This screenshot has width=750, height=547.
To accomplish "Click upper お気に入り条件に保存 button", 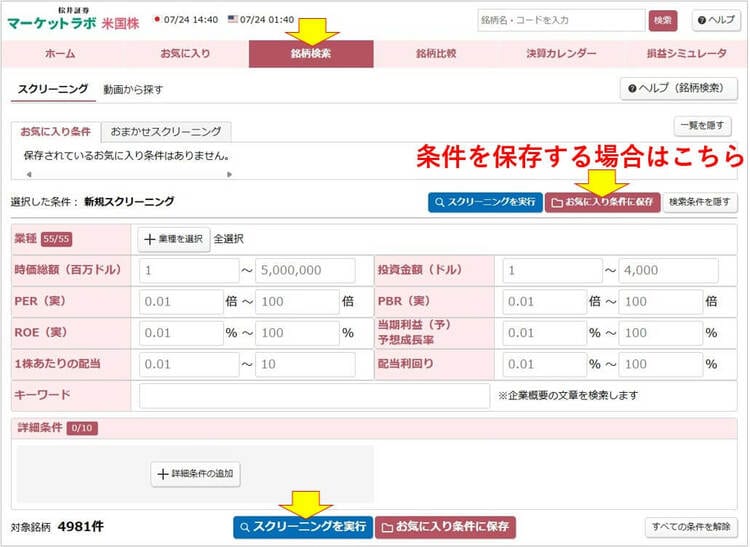I will 603,202.
